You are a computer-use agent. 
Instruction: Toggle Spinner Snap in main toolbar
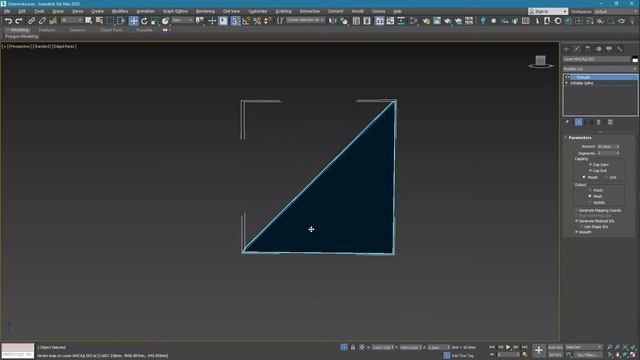(268, 21)
